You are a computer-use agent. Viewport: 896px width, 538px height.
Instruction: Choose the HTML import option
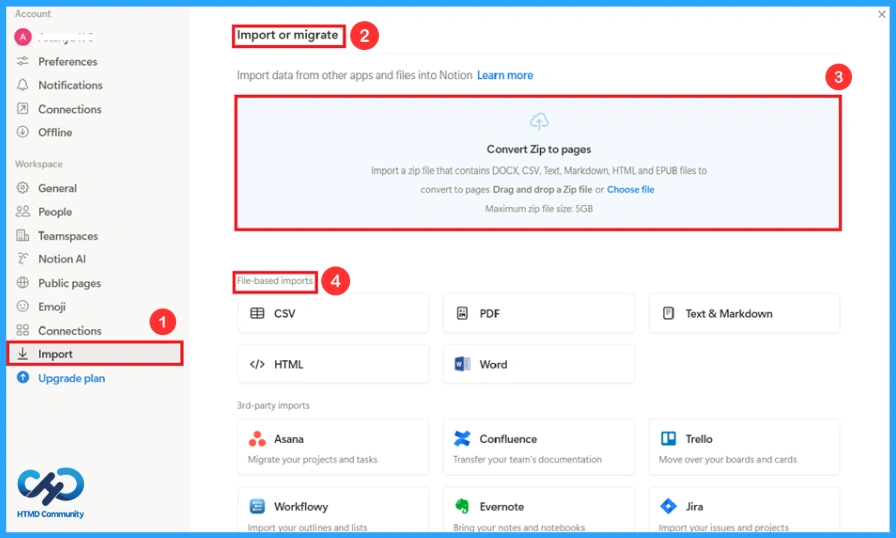tap(333, 364)
